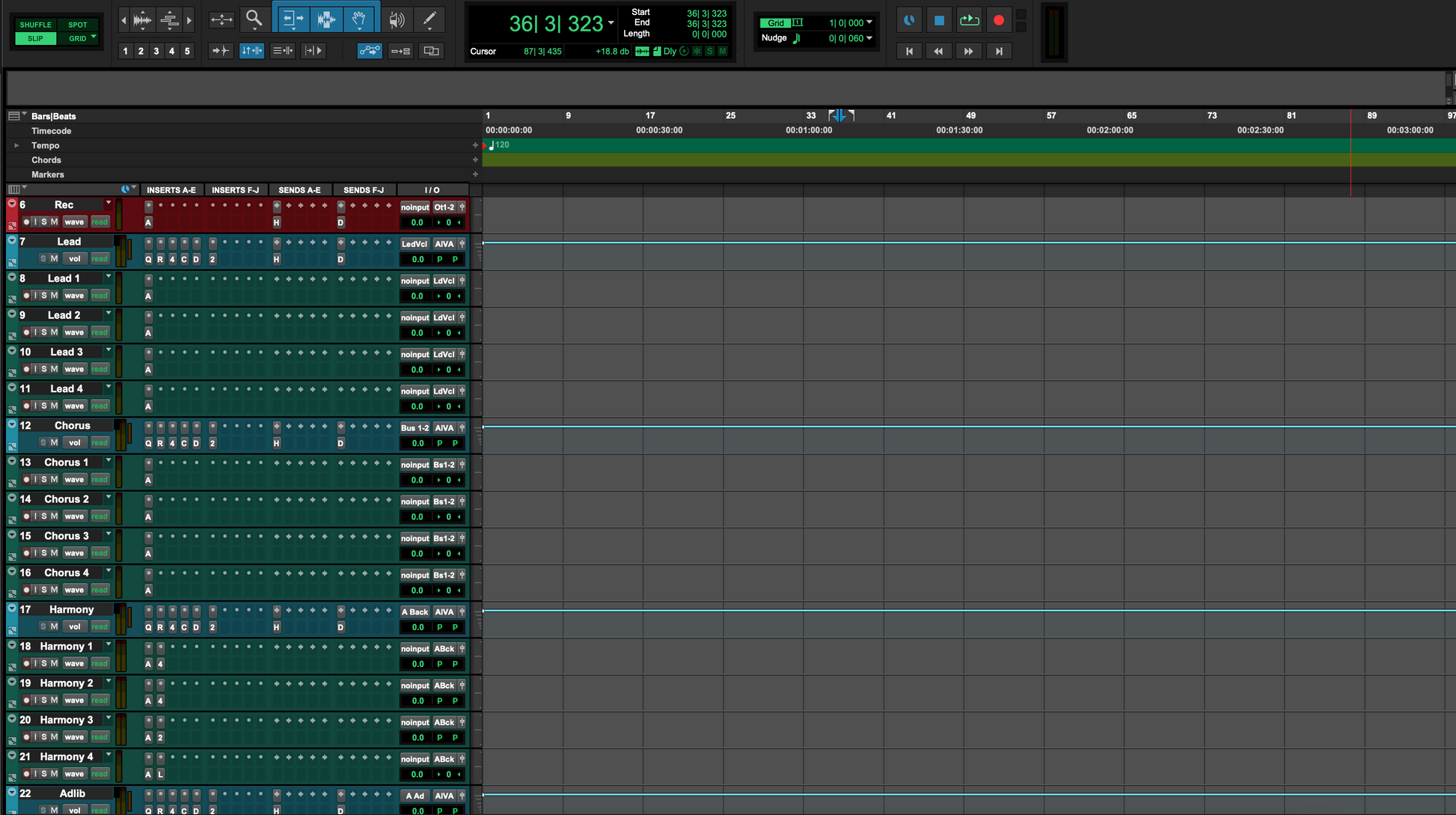Click the INSERTS A-E column header
Screen dimensions: 1456x815
(171, 190)
